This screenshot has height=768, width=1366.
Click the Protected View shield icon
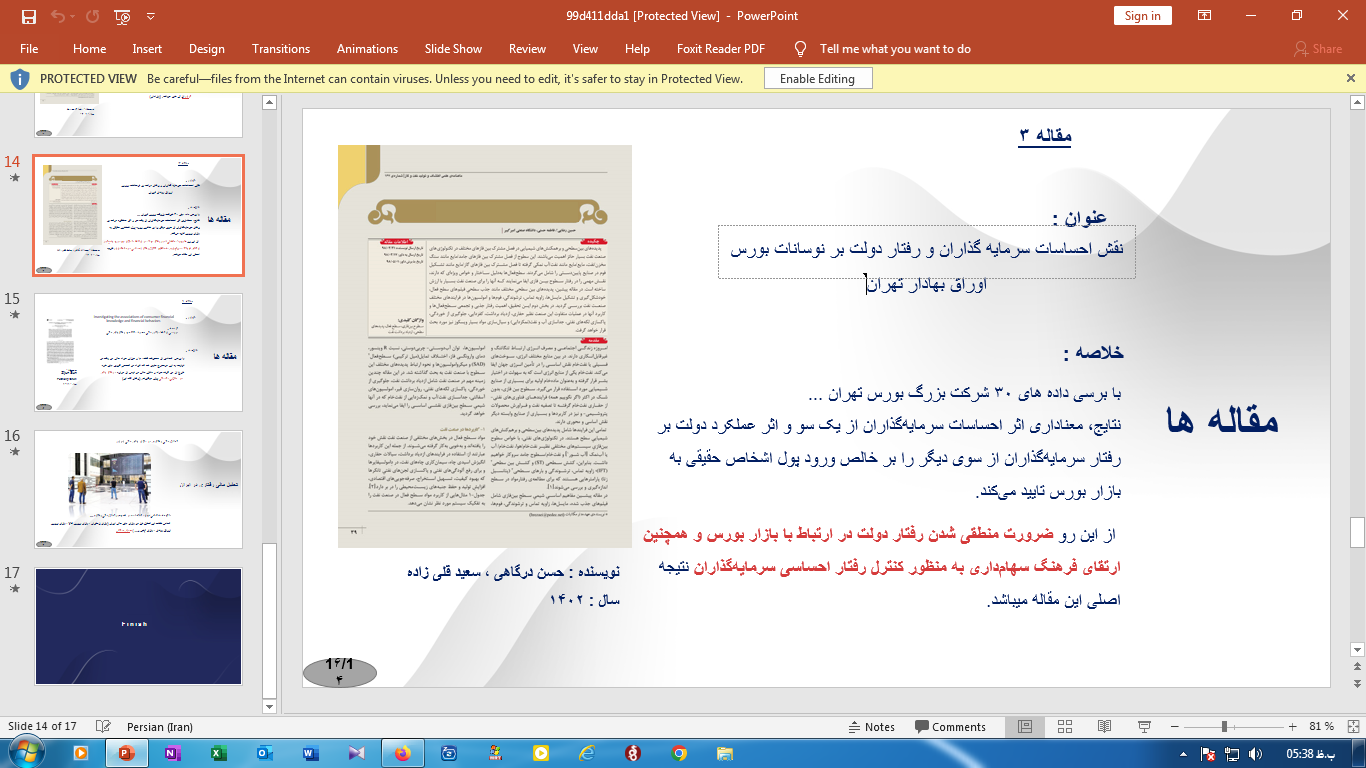pos(20,79)
